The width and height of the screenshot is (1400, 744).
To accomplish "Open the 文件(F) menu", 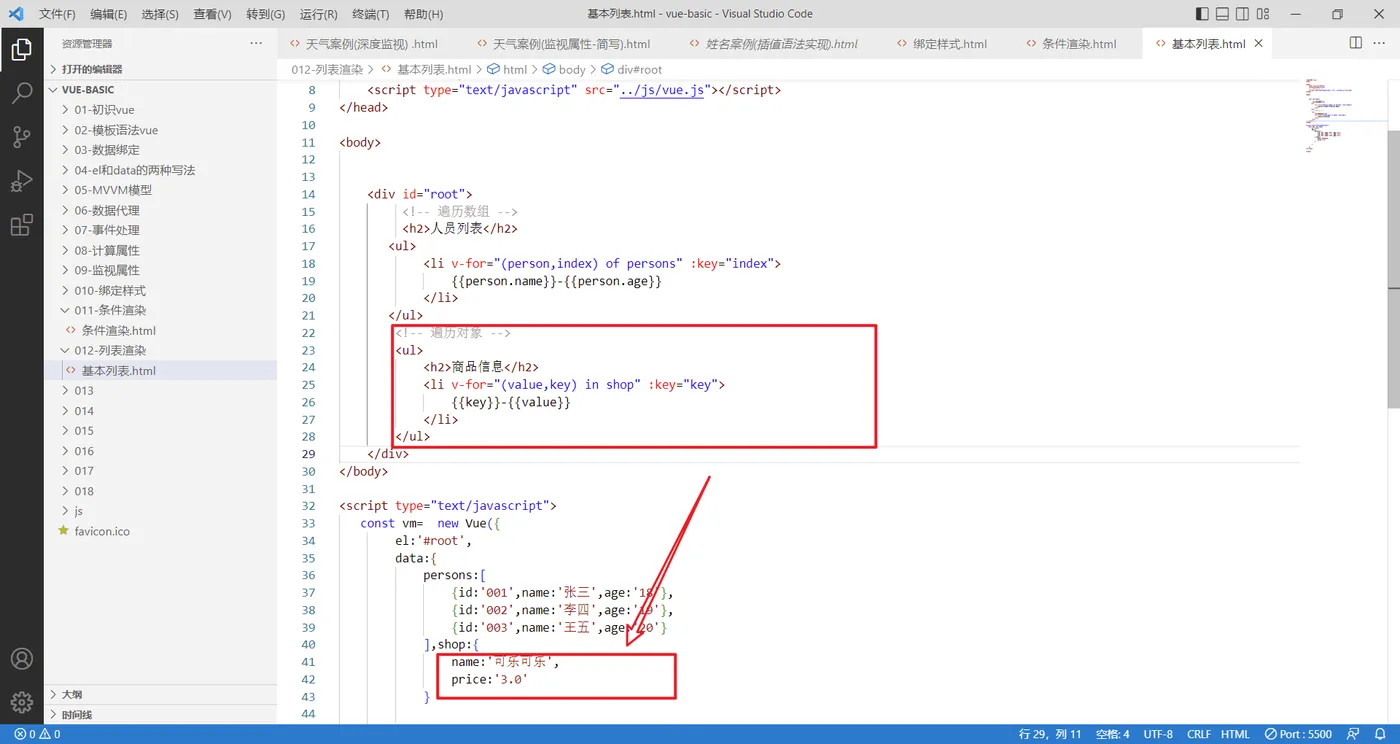I will coord(57,14).
